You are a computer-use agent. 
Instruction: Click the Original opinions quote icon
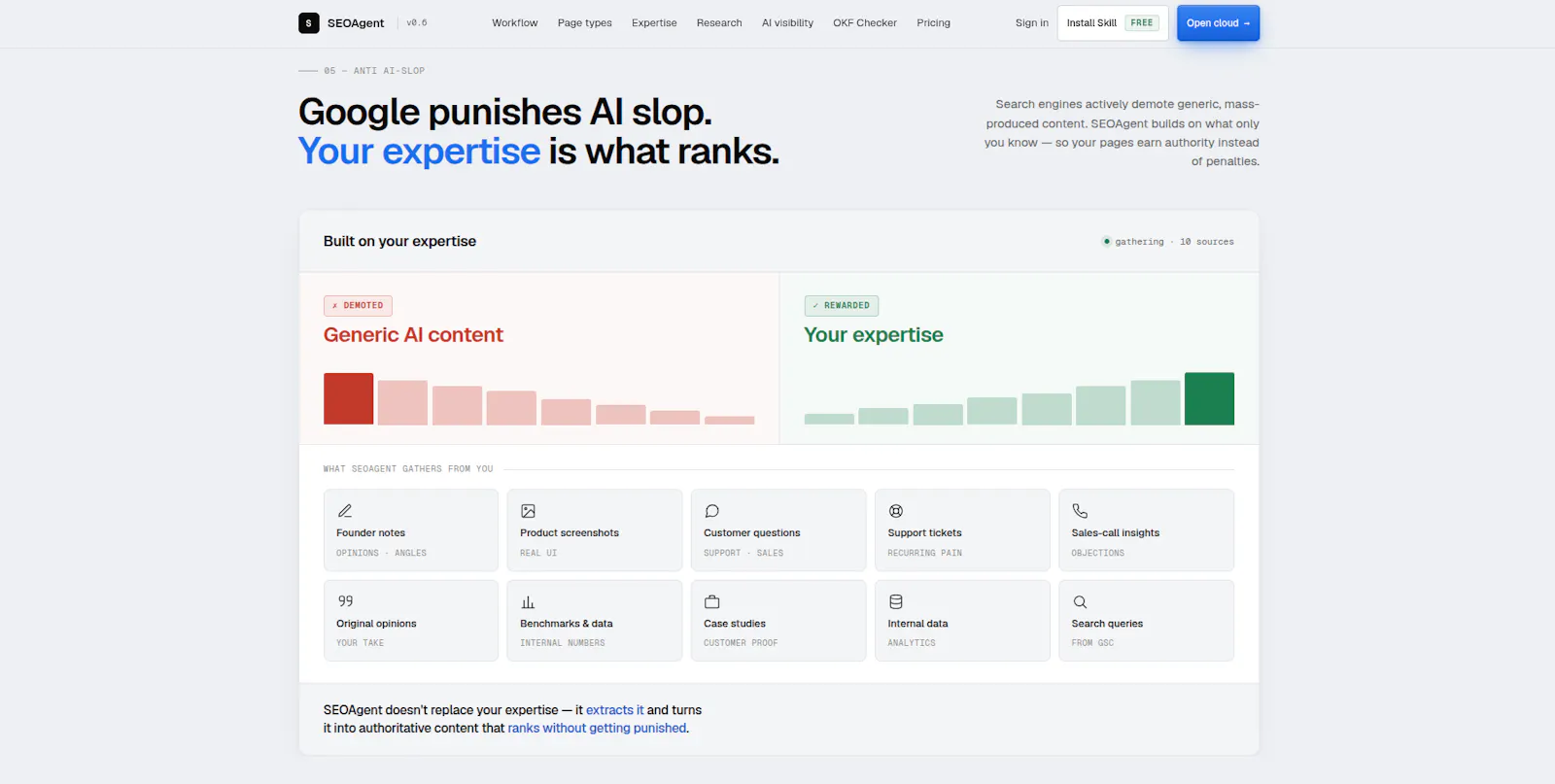point(345,601)
